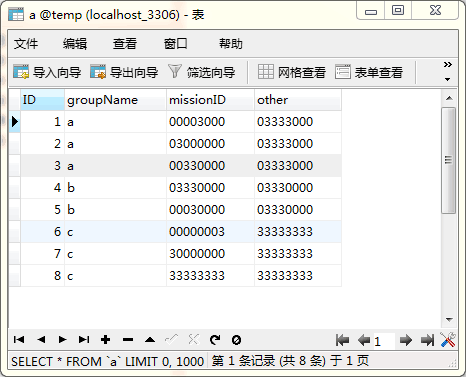Expand toolbar overflow chevron
Viewport: 466px width, 377px height.
pos(448,64)
